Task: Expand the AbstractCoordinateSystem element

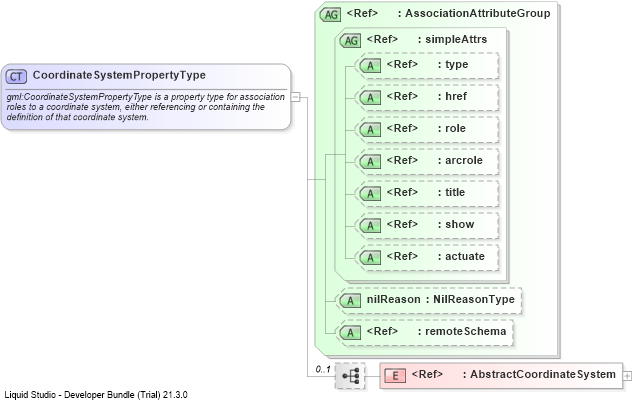Action: pos(627,376)
